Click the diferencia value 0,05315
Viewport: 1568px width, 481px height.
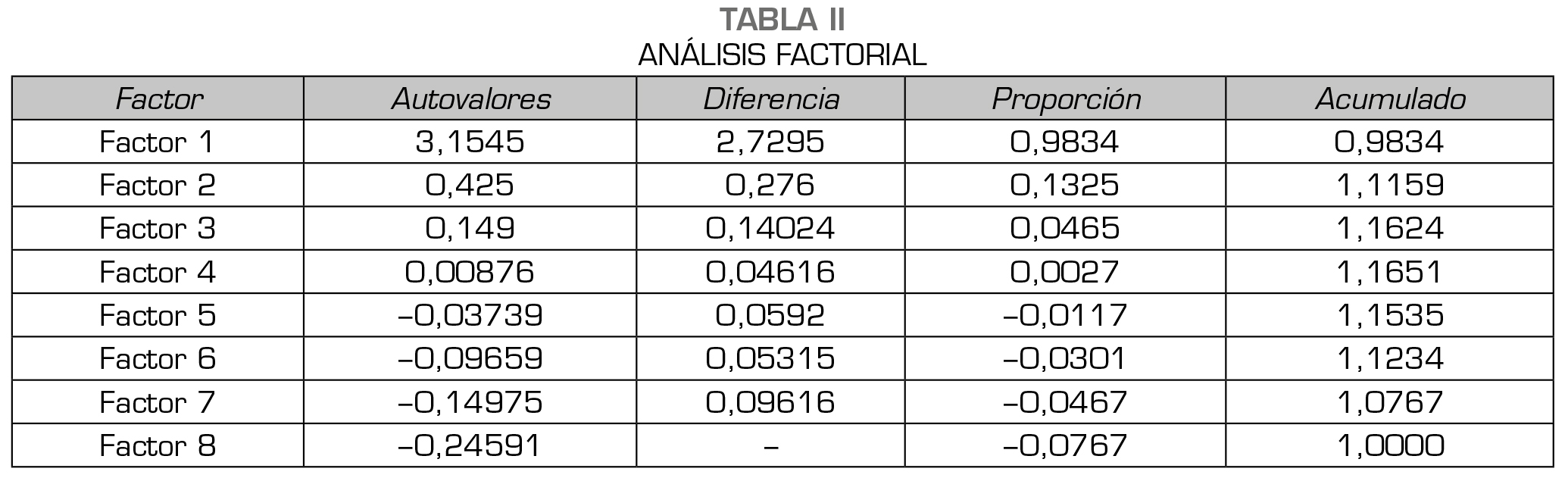click(x=770, y=358)
